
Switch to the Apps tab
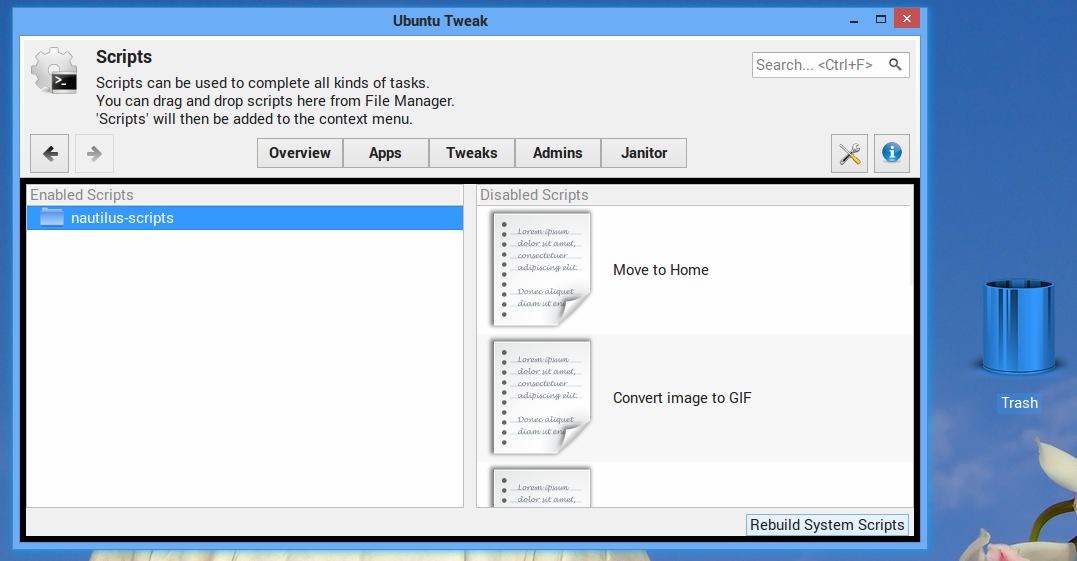[x=385, y=153]
